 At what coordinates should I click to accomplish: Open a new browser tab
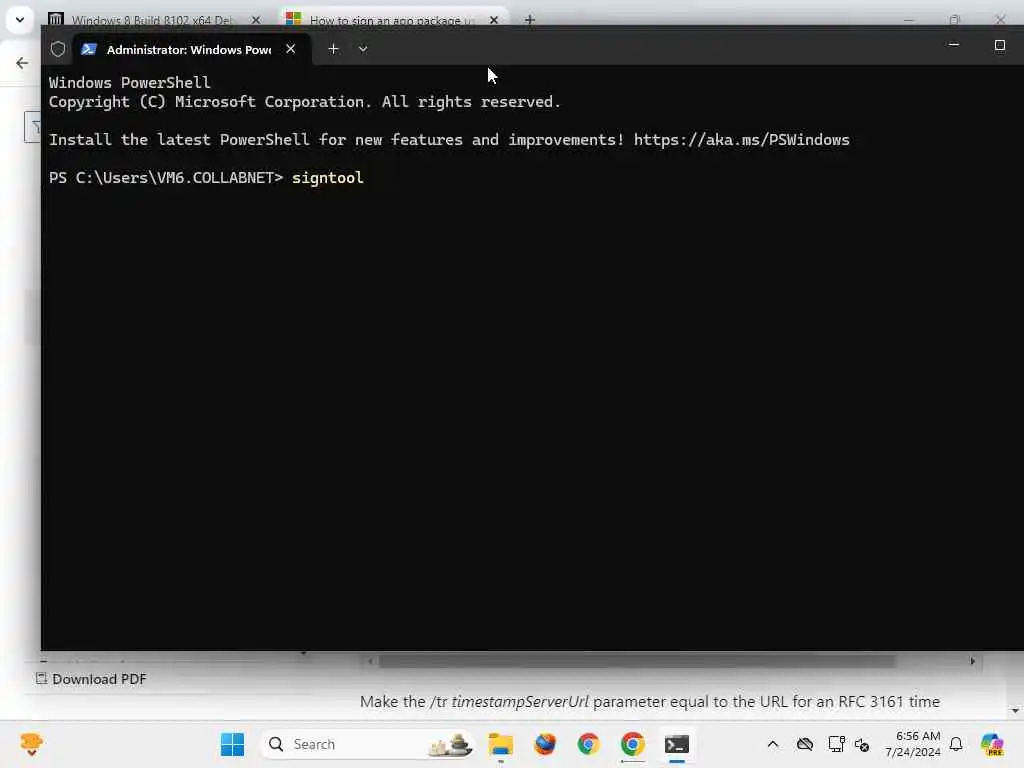coord(530,20)
